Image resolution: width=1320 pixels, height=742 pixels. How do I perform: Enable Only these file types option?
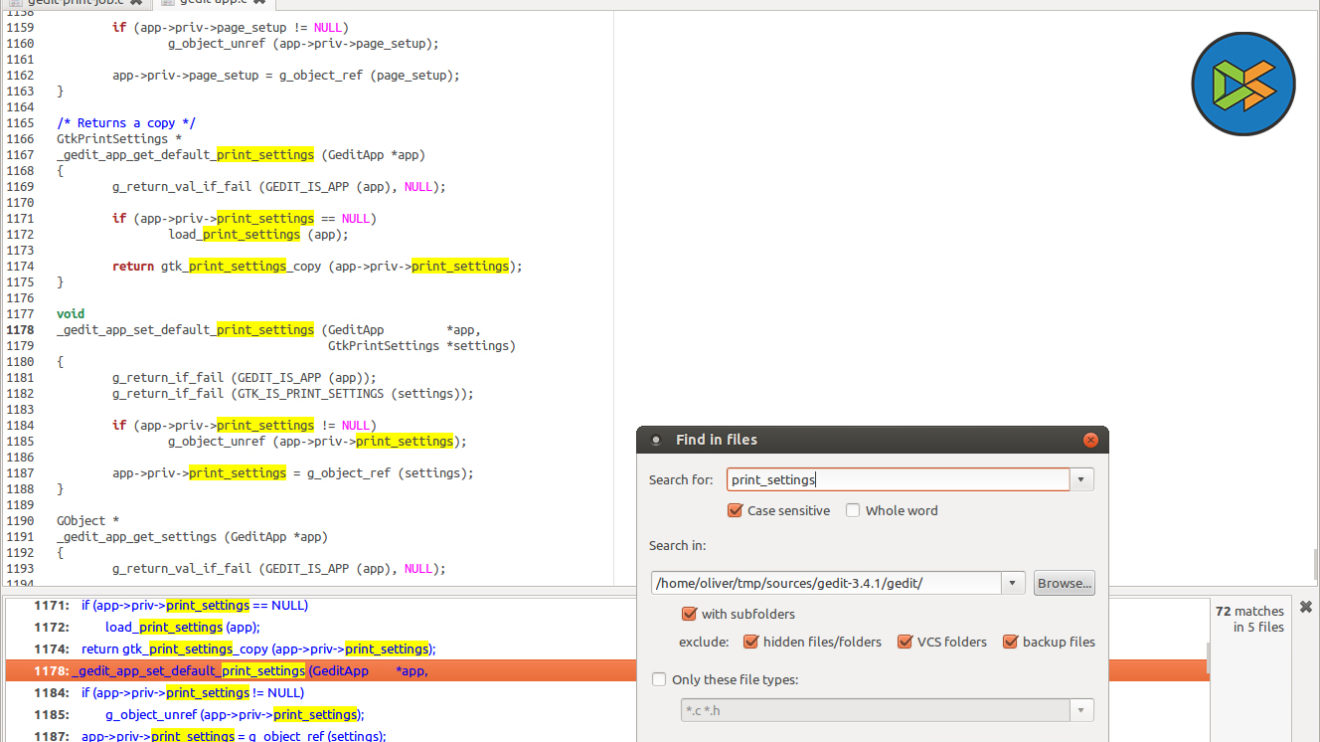click(659, 680)
